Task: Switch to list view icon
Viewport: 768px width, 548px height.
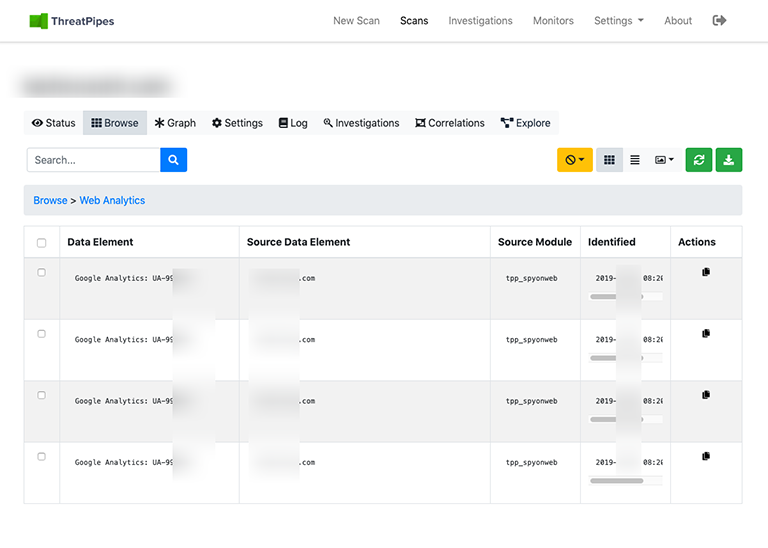Action: [635, 160]
